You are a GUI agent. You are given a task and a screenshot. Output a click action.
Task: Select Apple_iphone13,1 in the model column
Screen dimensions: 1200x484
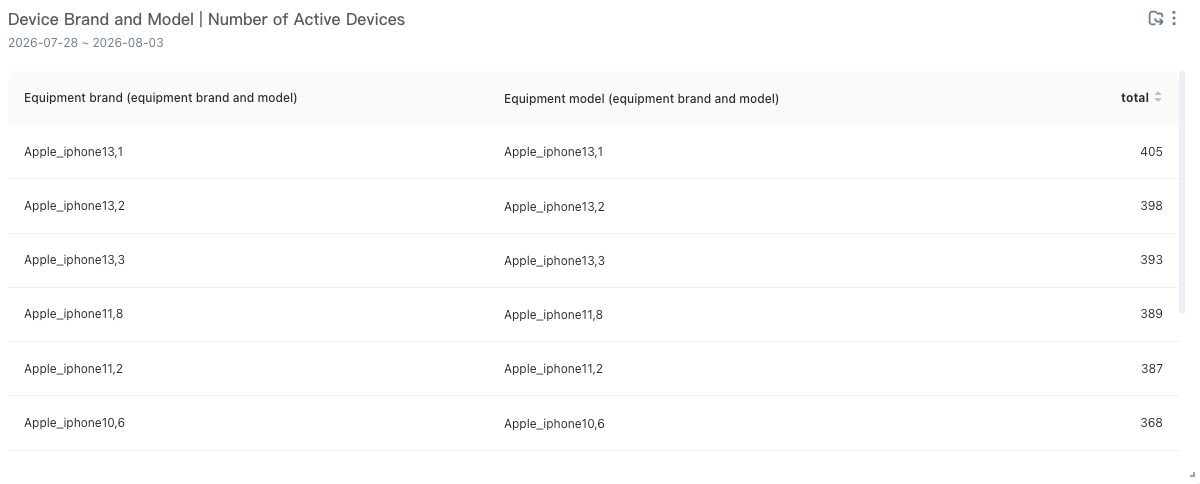point(554,152)
